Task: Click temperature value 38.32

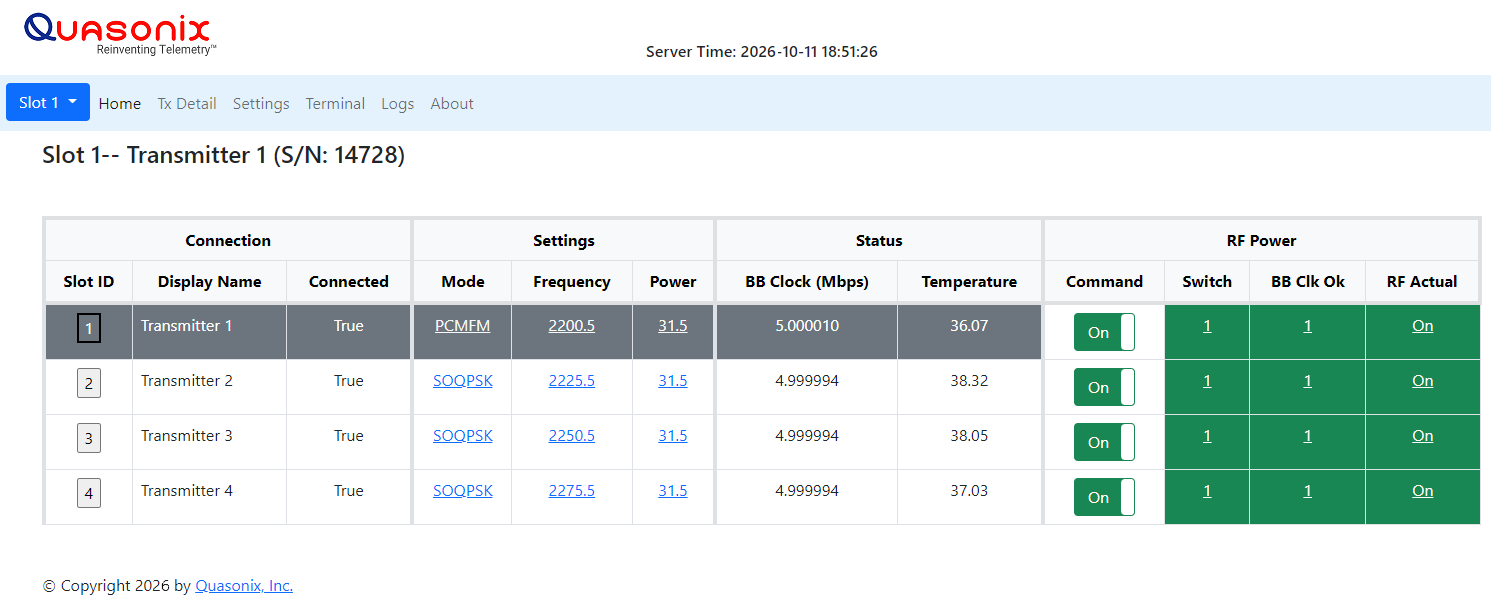Action: 969,381
